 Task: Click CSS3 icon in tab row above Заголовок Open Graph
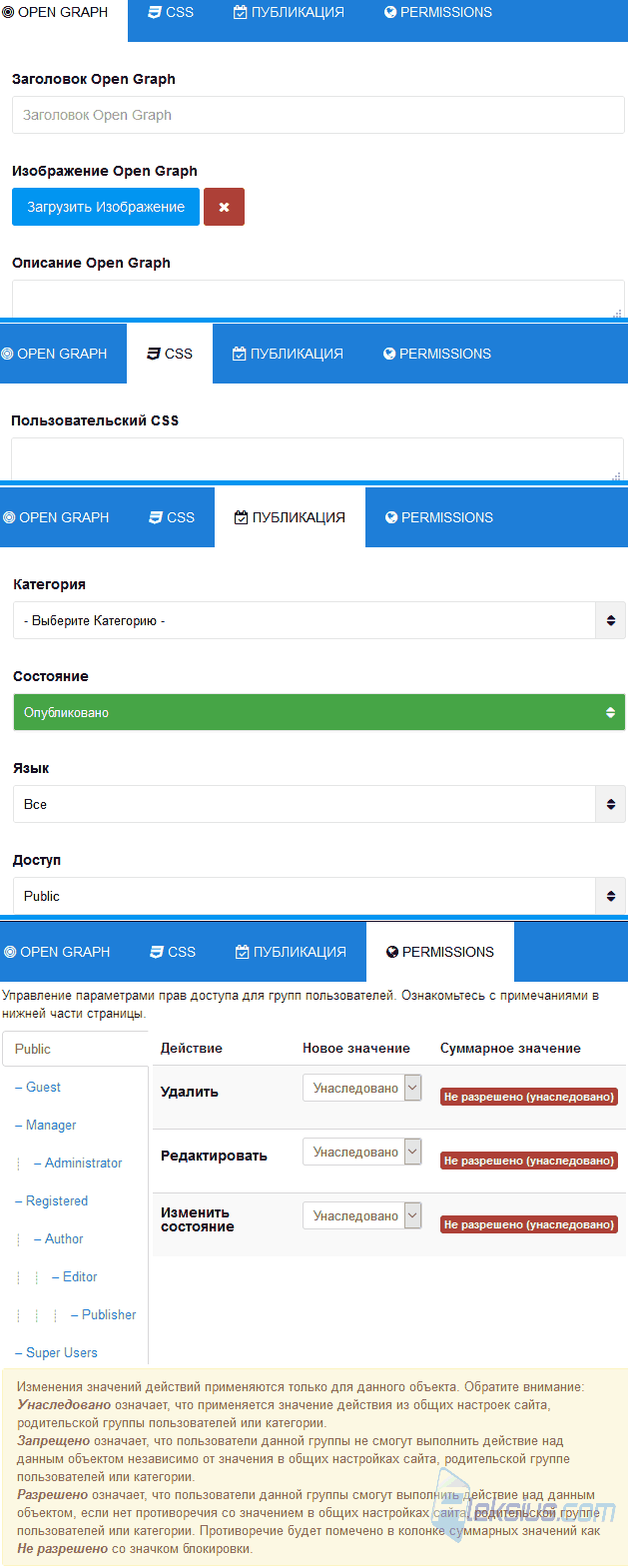pyautogui.click(x=155, y=12)
